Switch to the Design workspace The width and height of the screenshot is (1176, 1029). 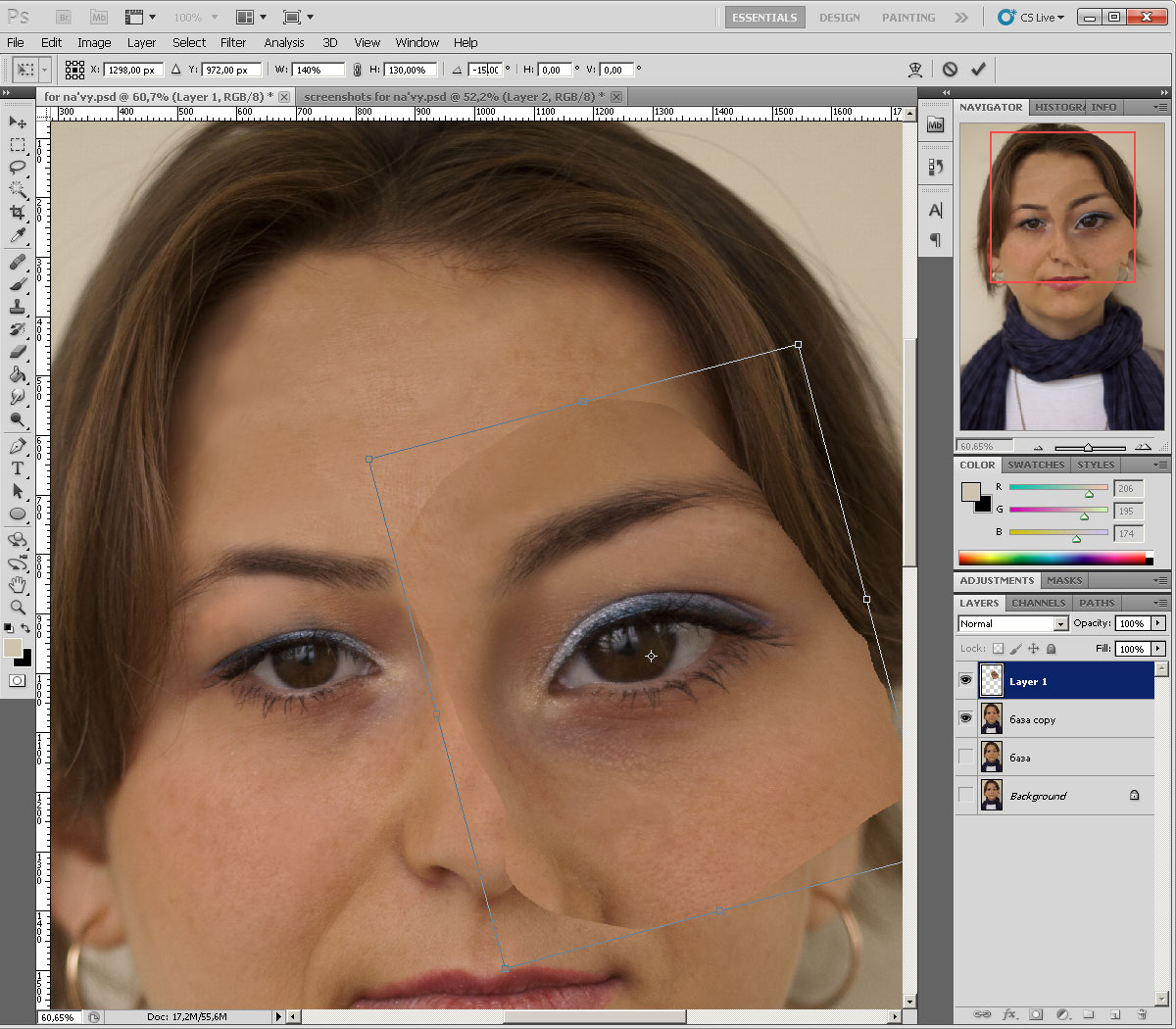(x=839, y=18)
